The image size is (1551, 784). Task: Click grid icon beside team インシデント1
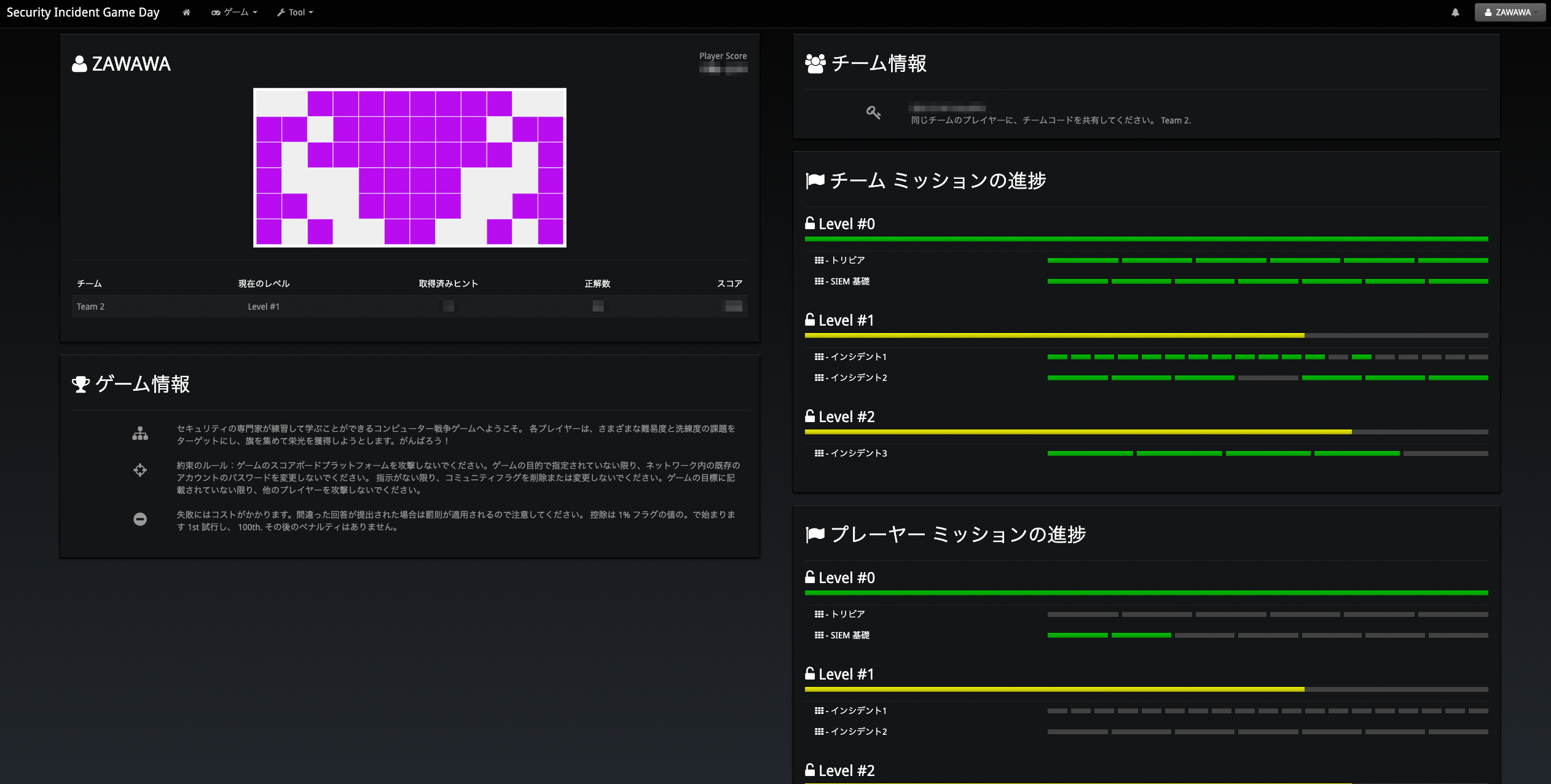tap(819, 357)
